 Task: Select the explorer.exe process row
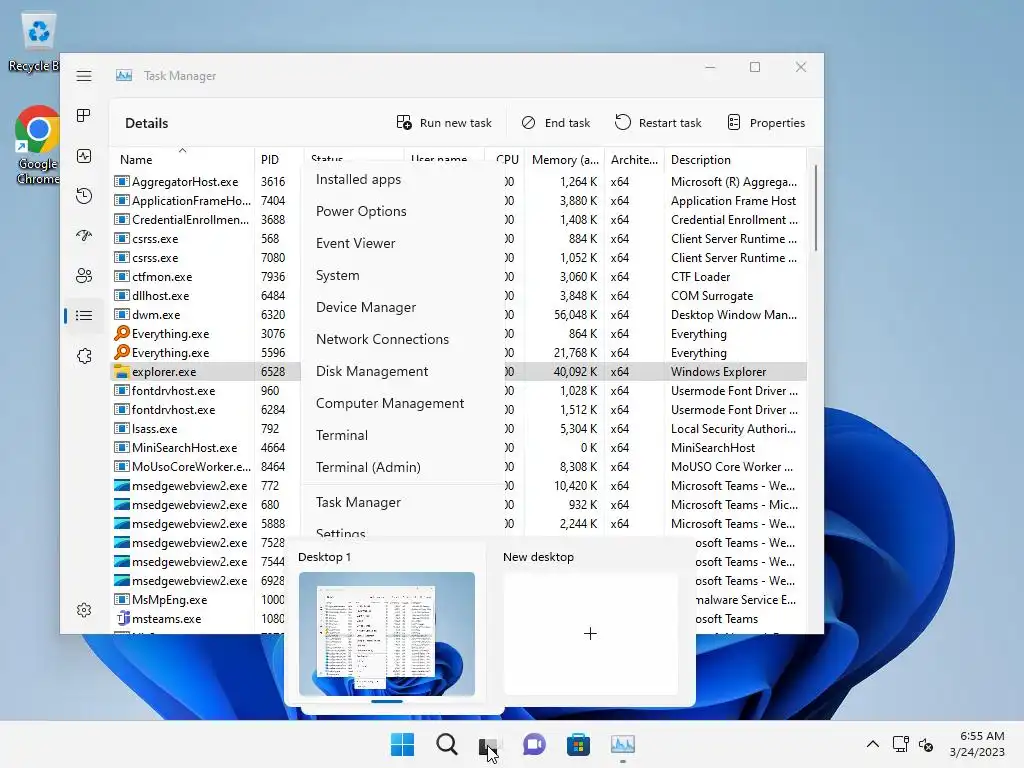[458, 372]
